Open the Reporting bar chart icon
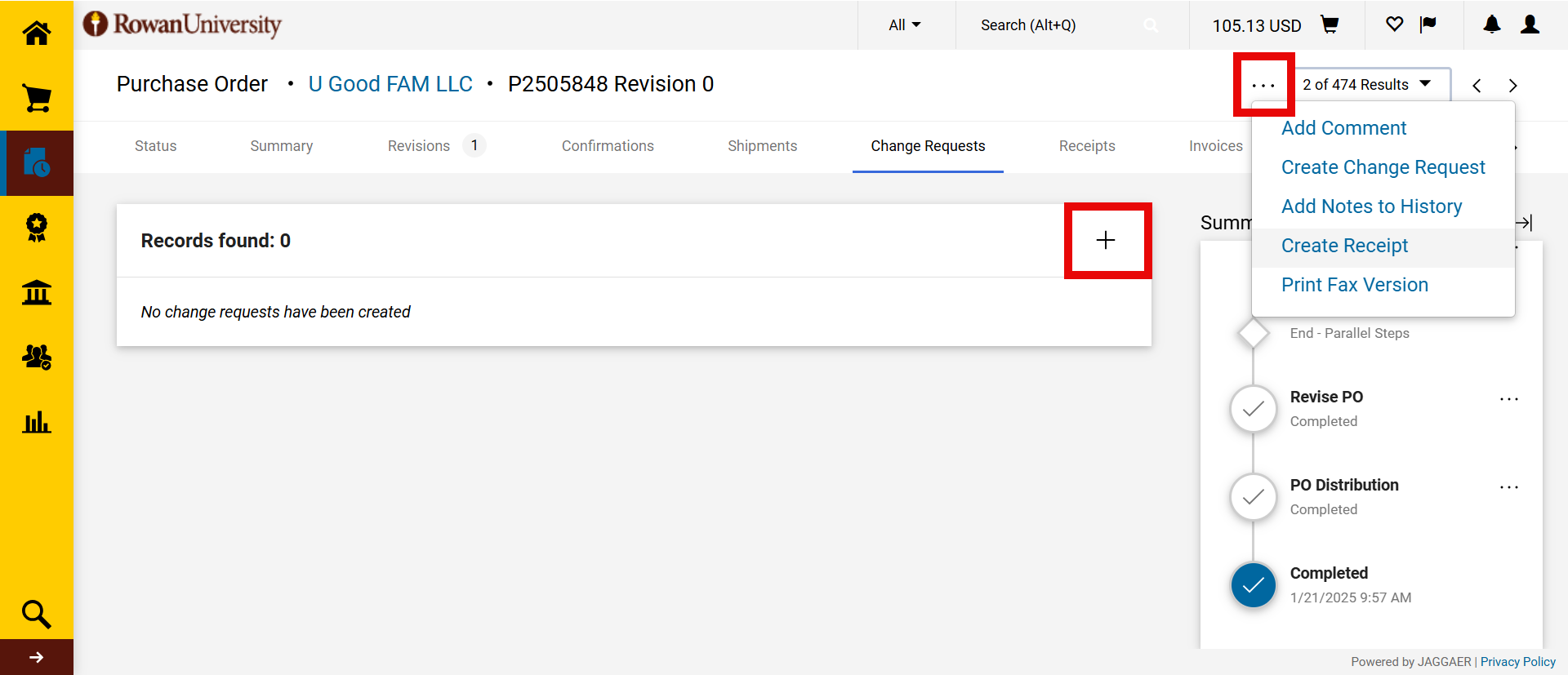Image resolution: width=1568 pixels, height=675 pixels. 37,422
